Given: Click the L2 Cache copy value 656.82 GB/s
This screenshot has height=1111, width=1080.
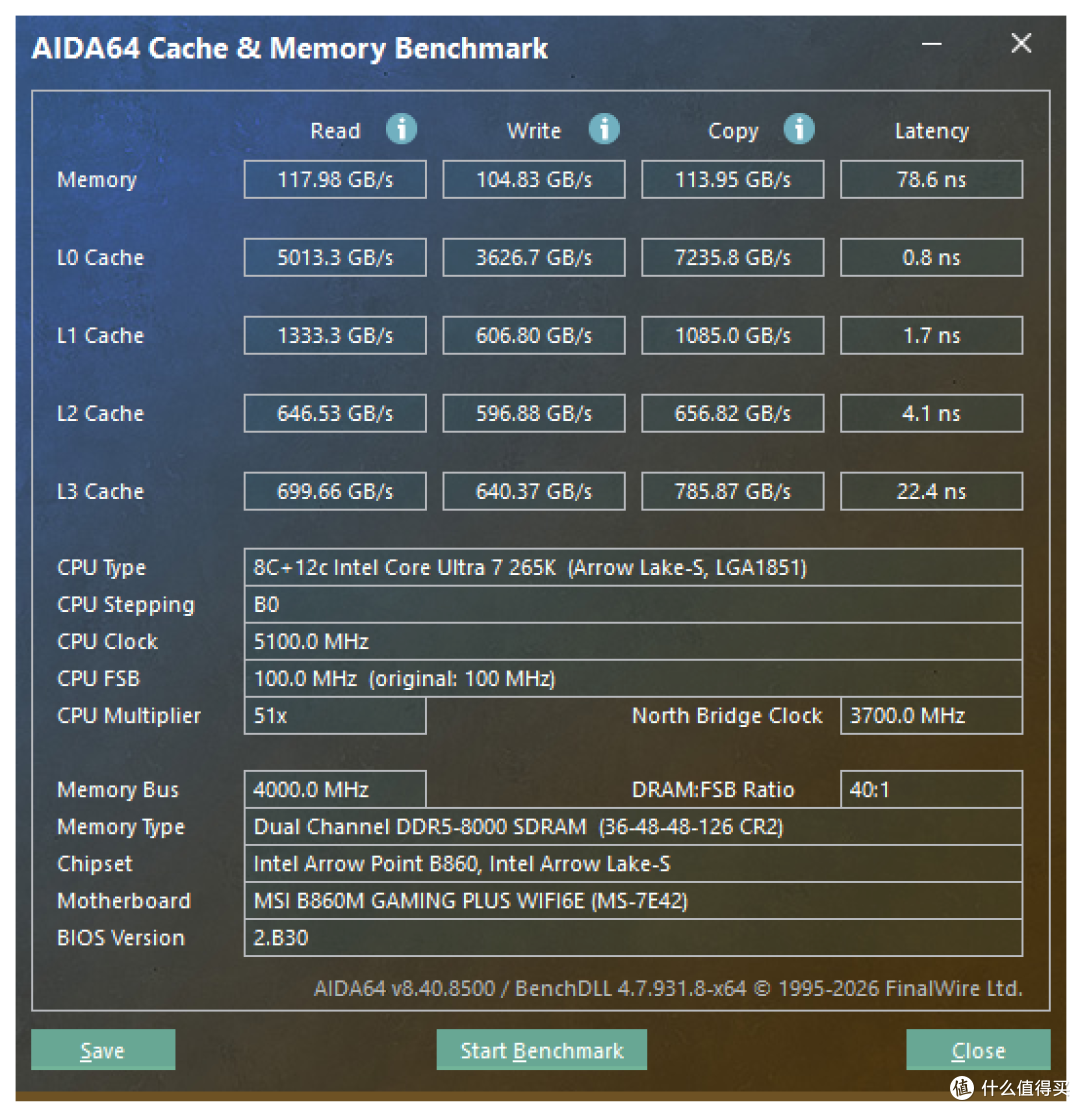Looking at the screenshot, I should (733, 413).
